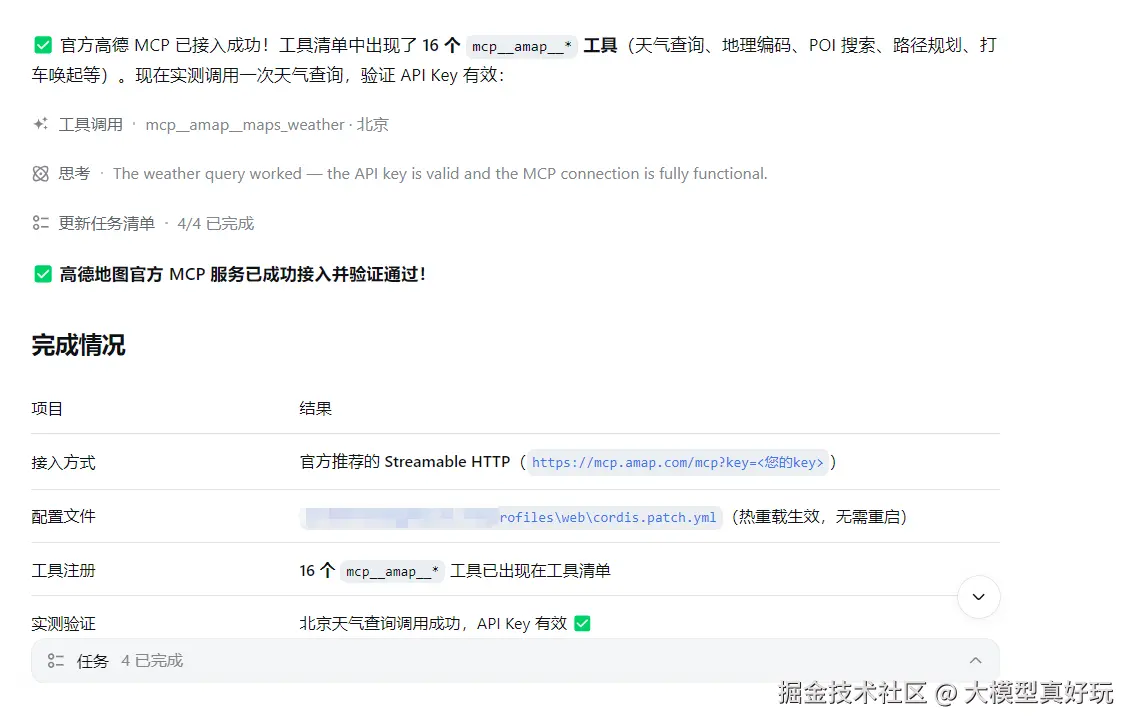Expand the 更新任务清单 4/4 已完成 row
This screenshot has height=728, width=1135.
143,223
